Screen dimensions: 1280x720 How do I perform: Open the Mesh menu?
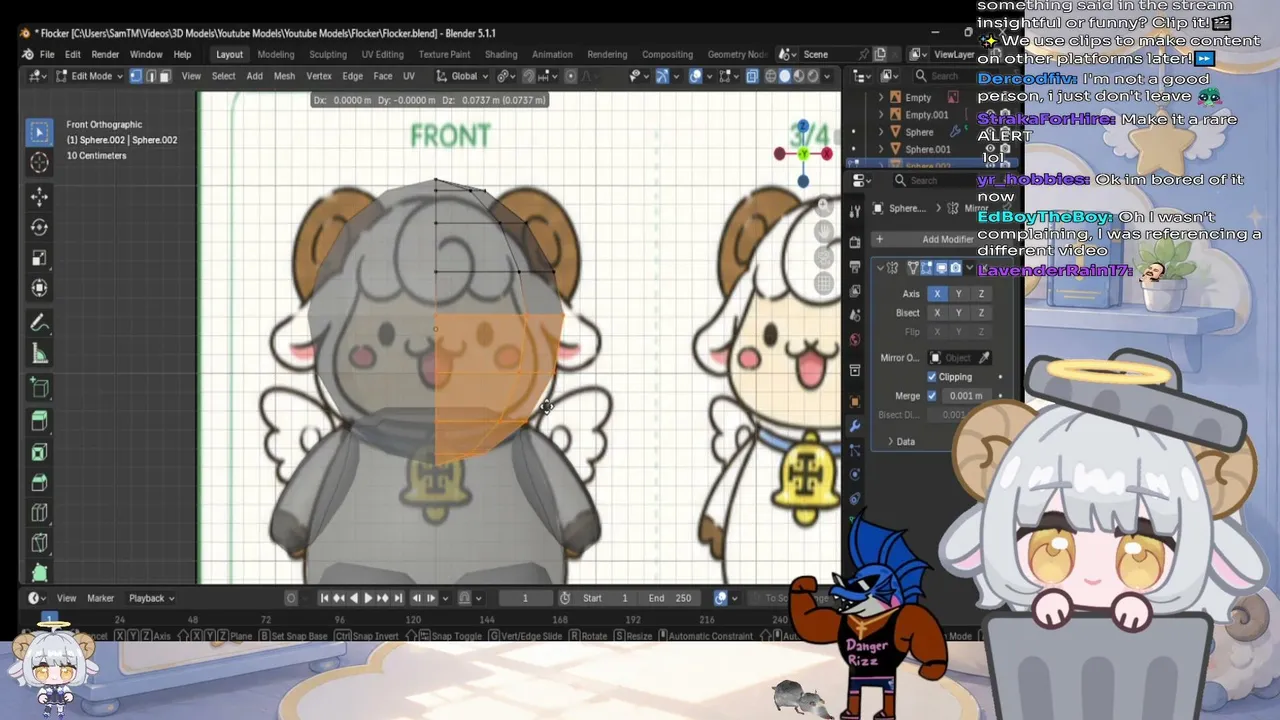pyautogui.click(x=284, y=76)
